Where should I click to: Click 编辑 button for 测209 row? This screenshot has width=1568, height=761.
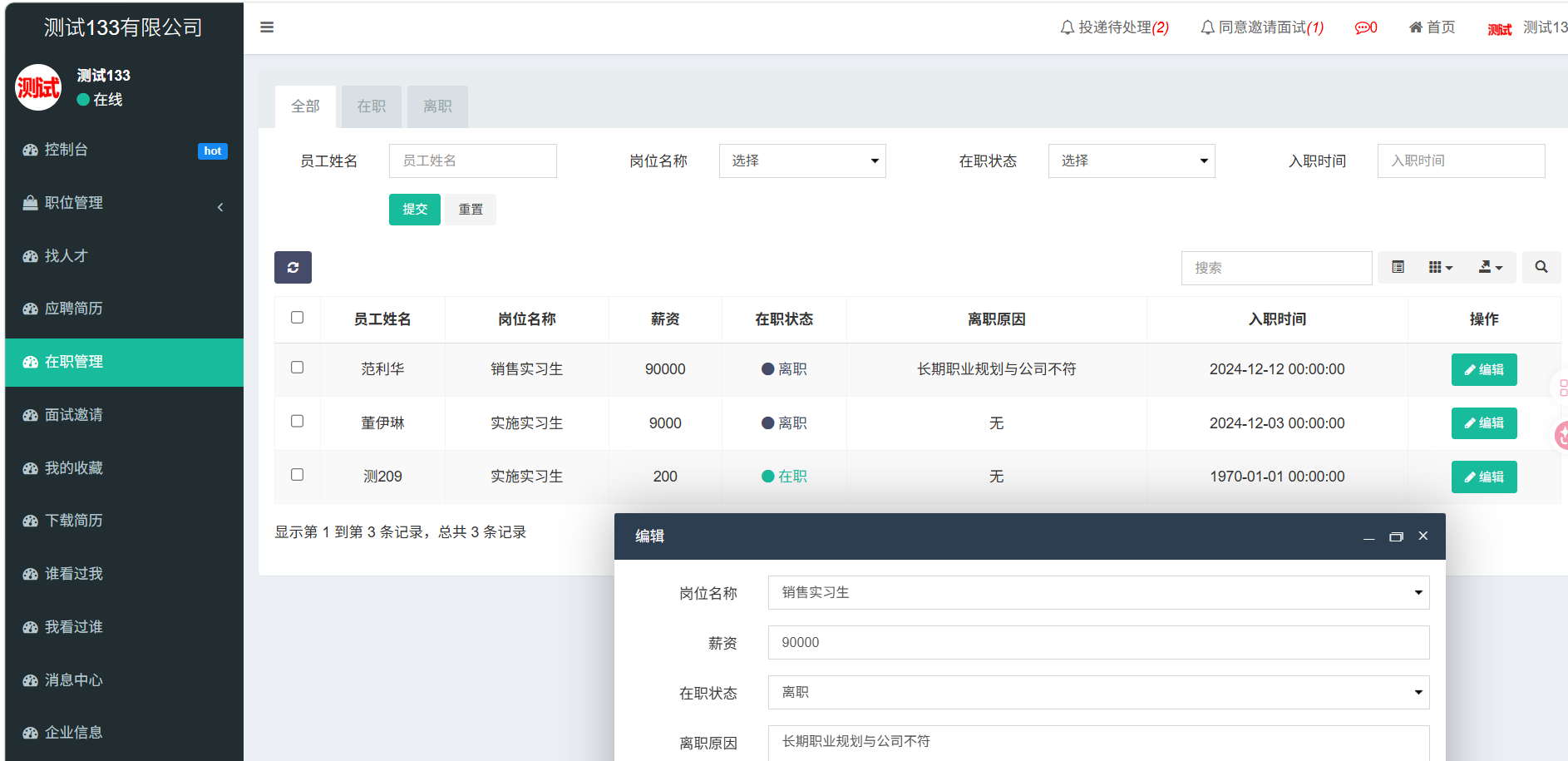(x=1483, y=477)
